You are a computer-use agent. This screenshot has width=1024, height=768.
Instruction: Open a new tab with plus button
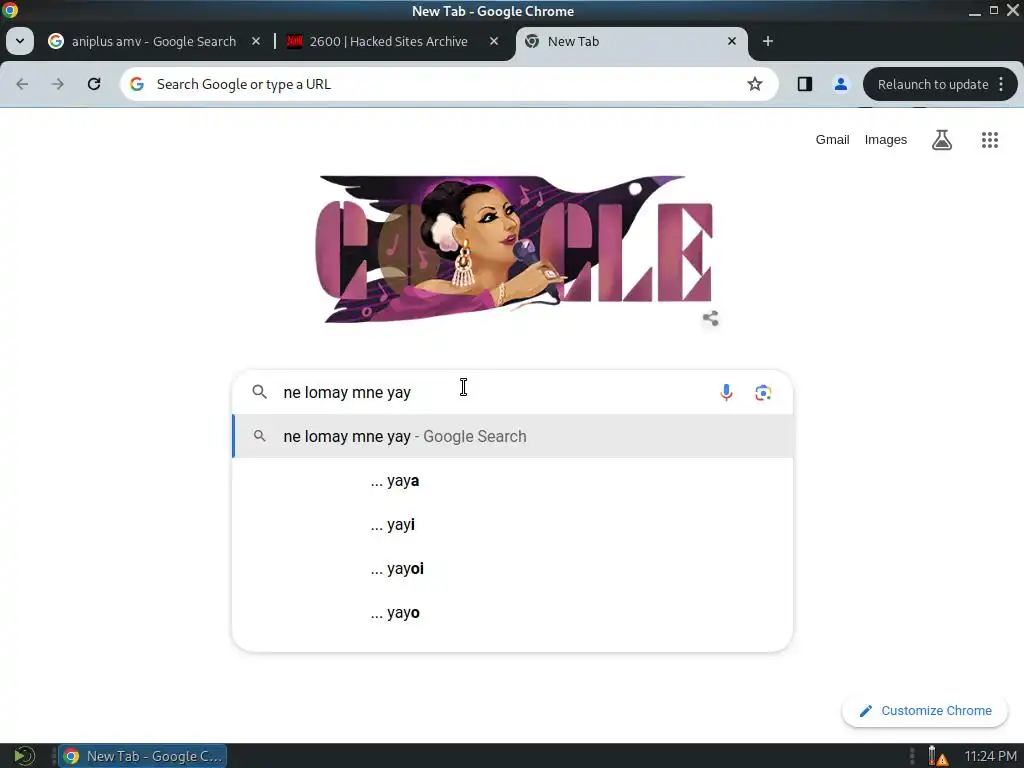click(x=768, y=41)
